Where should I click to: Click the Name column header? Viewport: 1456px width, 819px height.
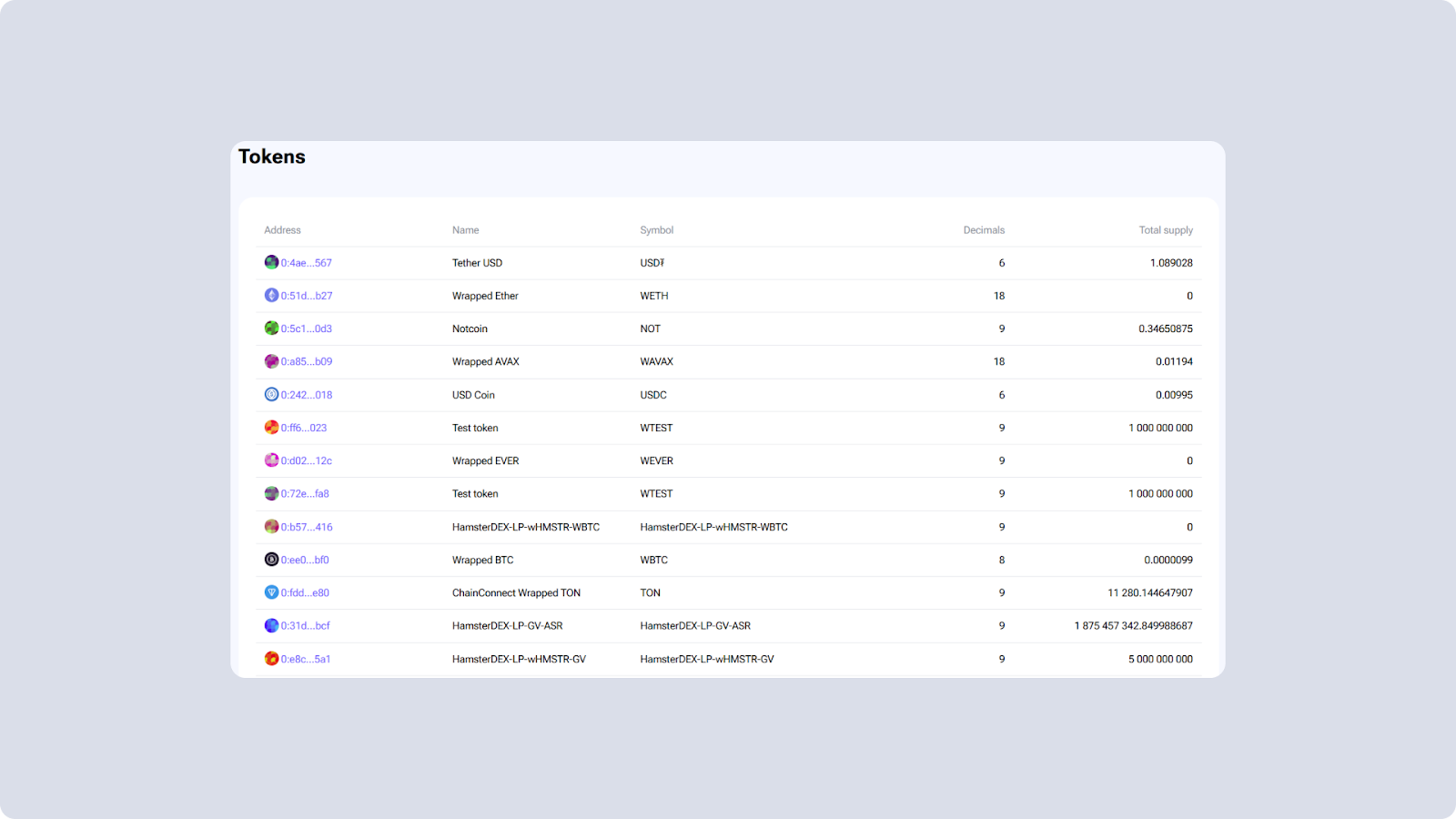tap(465, 230)
